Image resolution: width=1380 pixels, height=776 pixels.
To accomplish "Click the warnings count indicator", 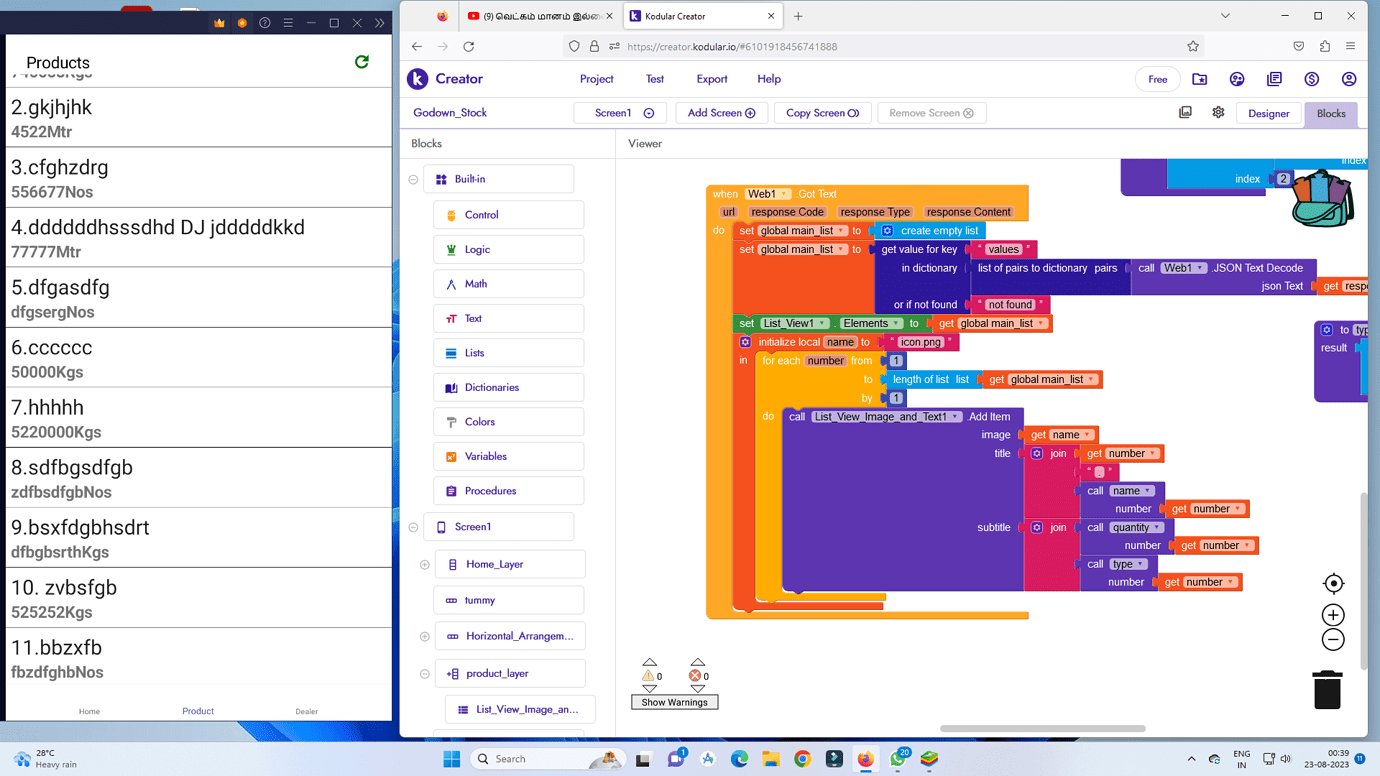I will click(x=650, y=675).
